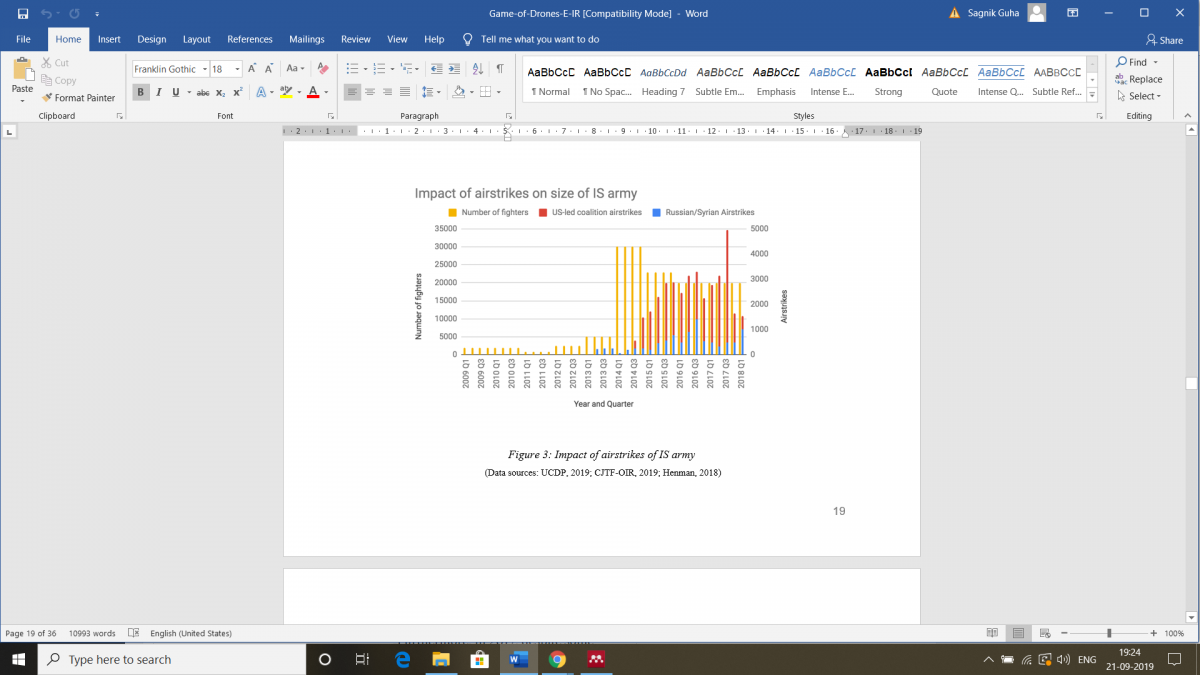Click the Copy command
Image resolution: width=1200 pixels, height=675 pixels.
pyautogui.click(x=59, y=80)
